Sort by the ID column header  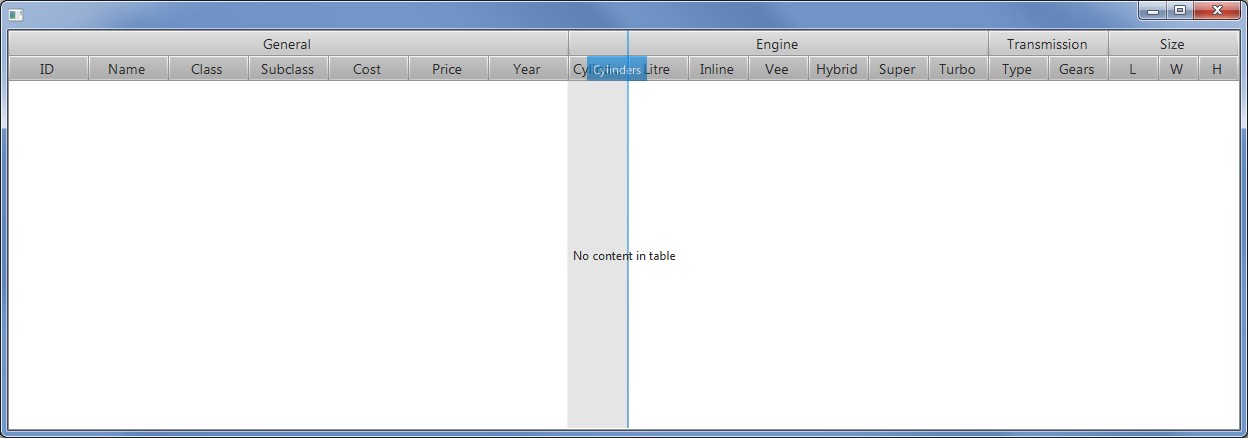(x=47, y=69)
